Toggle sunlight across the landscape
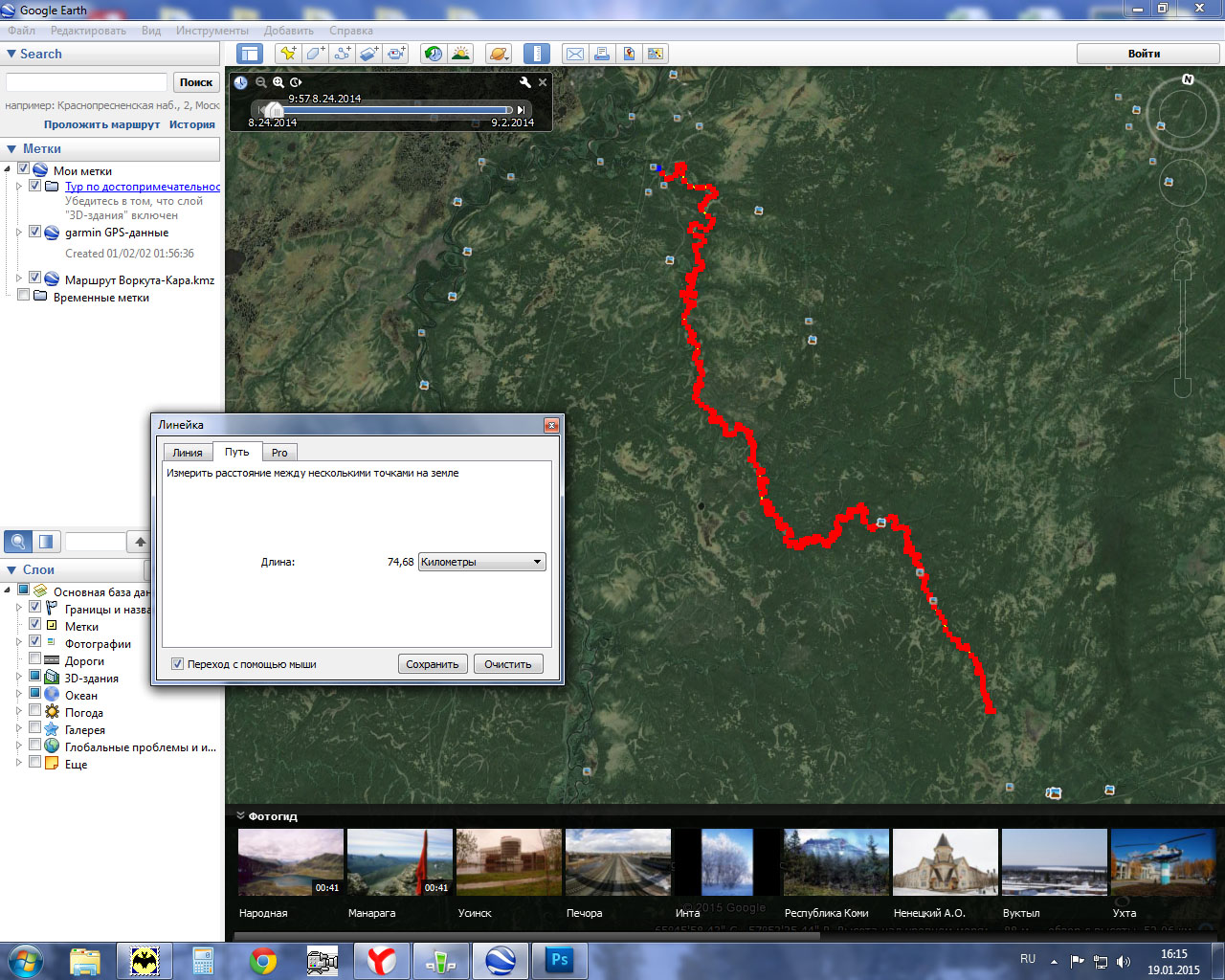 tap(460, 55)
